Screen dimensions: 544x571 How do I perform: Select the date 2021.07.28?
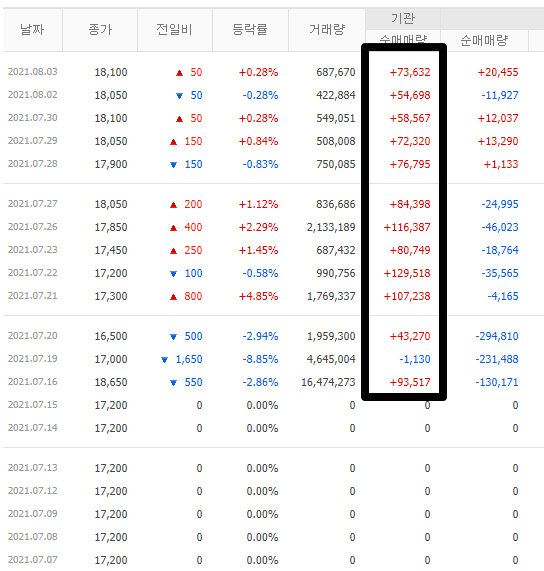(33, 164)
